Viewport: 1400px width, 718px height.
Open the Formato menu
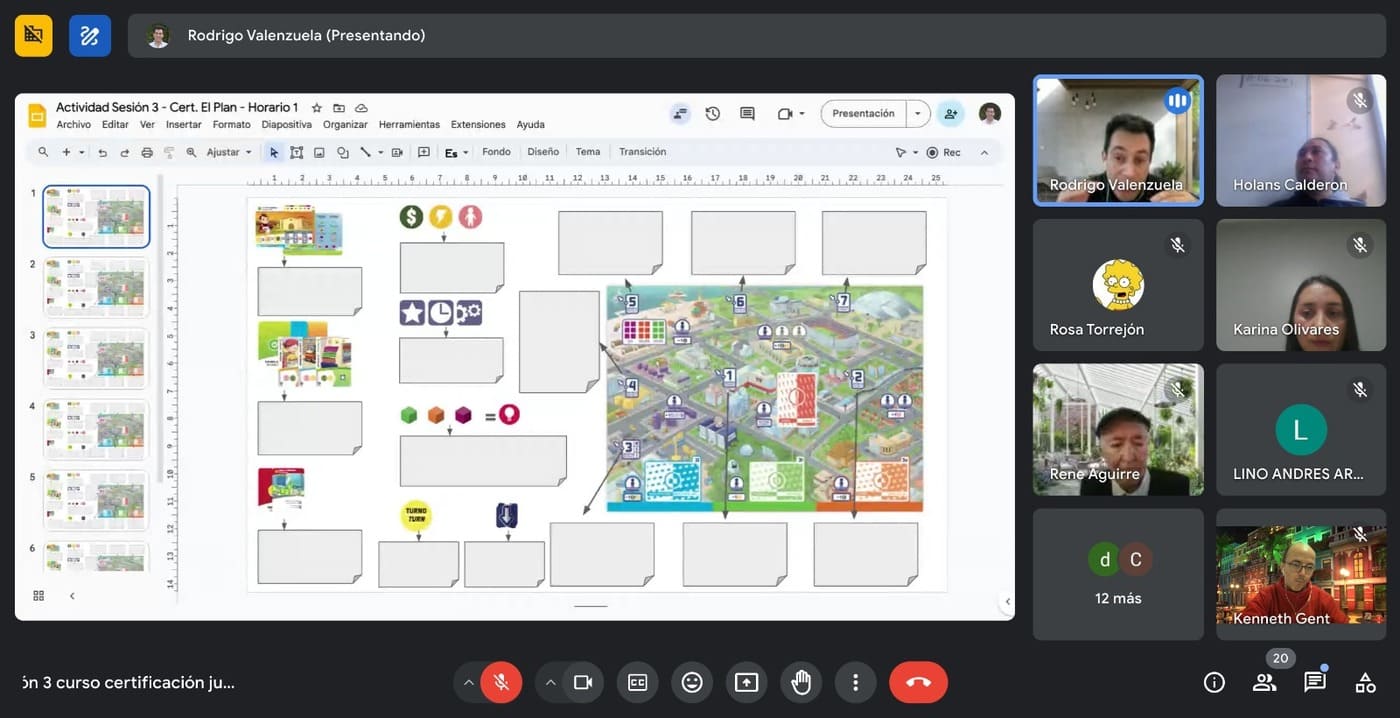231,125
